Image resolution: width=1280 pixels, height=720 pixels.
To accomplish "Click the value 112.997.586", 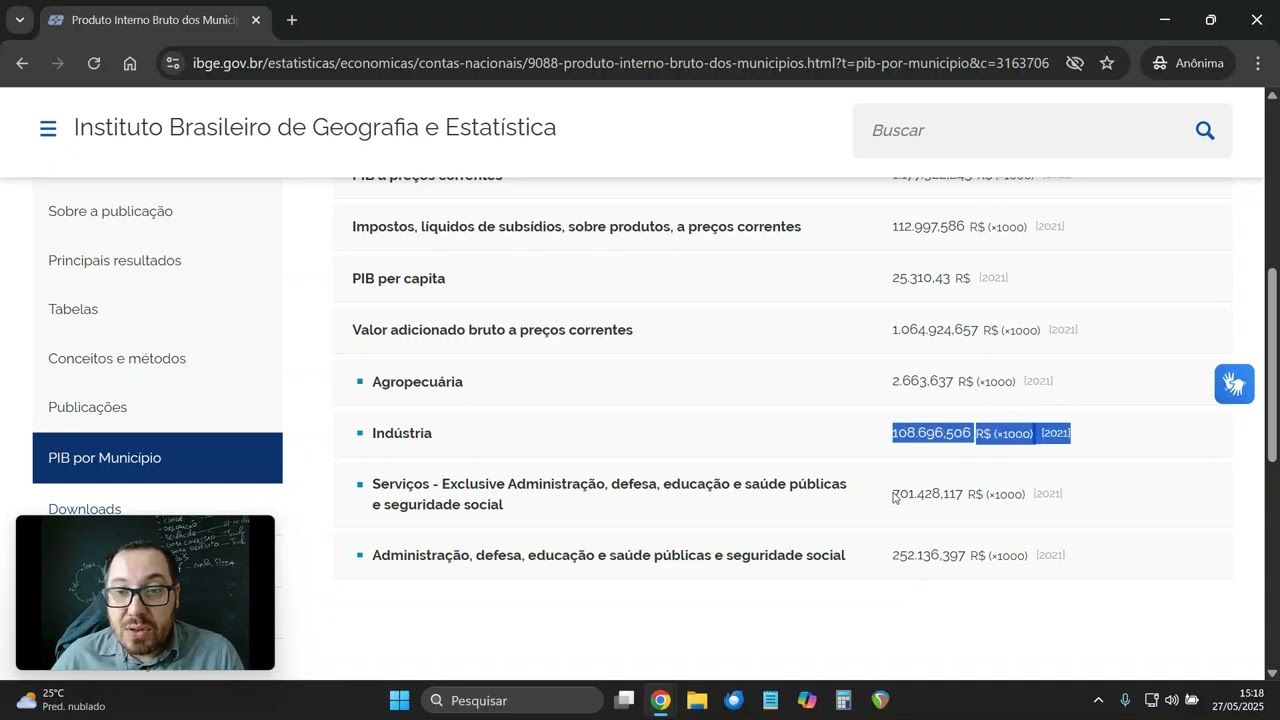I will 928,227.
